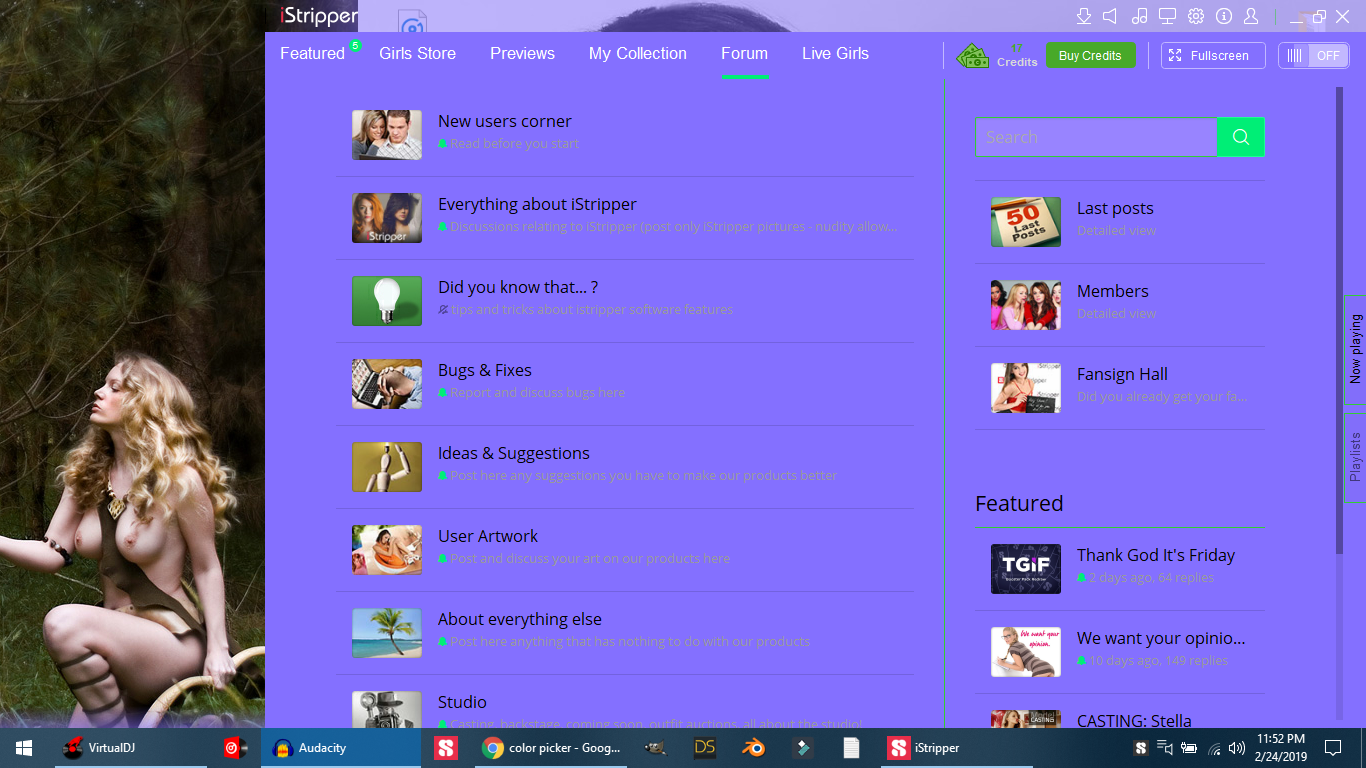Open the settings gear icon
Viewport: 1366px width, 768px height.
tap(1195, 16)
